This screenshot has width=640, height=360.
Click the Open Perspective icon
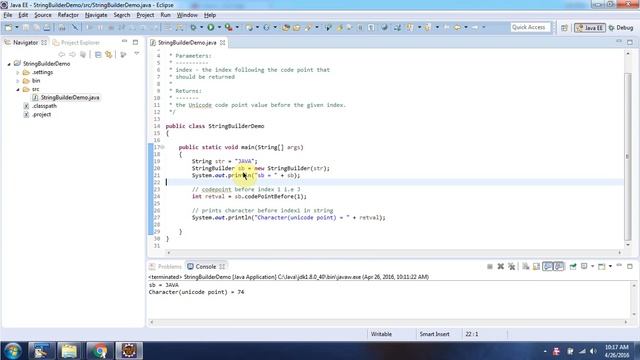[564, 28]
